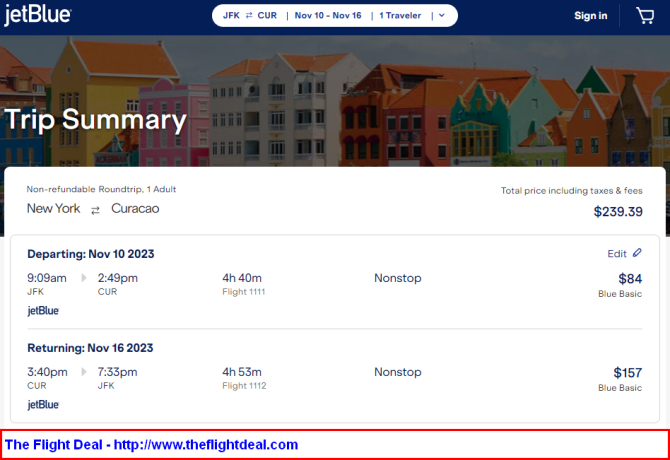This screenshot has width=670, height=460.
Task: Click Departing: Nov 10 2023 heading
Action: pyautogui.click(x=91, y=254)
